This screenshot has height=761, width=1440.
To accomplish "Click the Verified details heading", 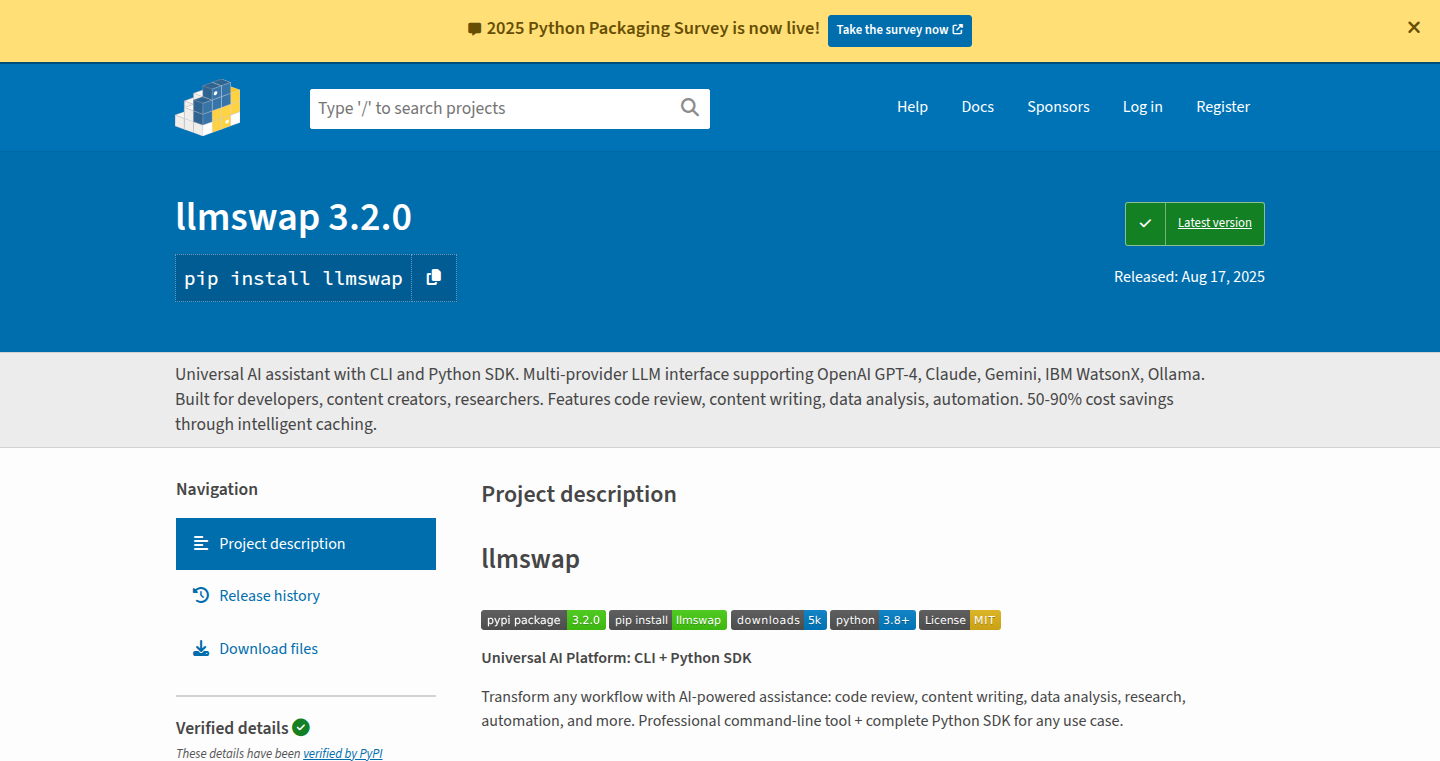I will click(x=232, y=728).
